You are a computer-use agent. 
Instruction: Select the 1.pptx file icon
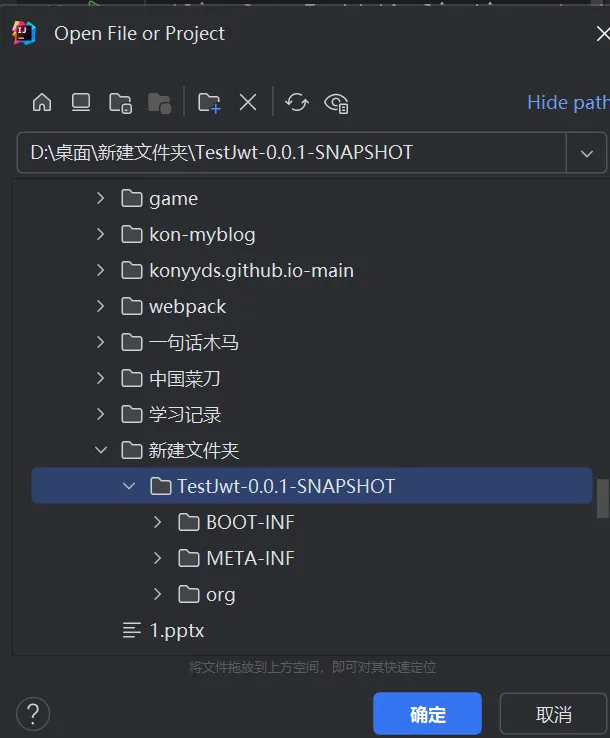pyautogui.click(x=131, y=630)
